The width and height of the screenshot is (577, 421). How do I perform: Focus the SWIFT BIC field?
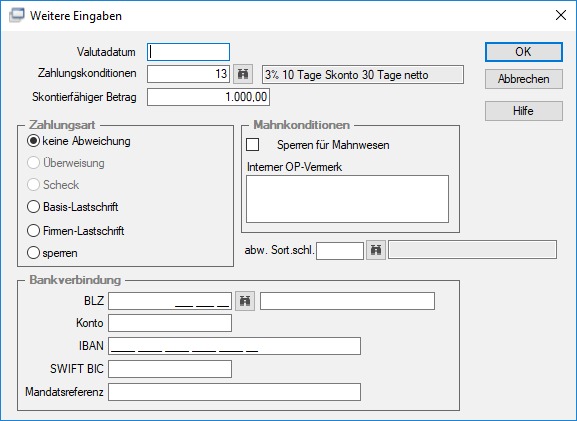(x=170, y=369)
